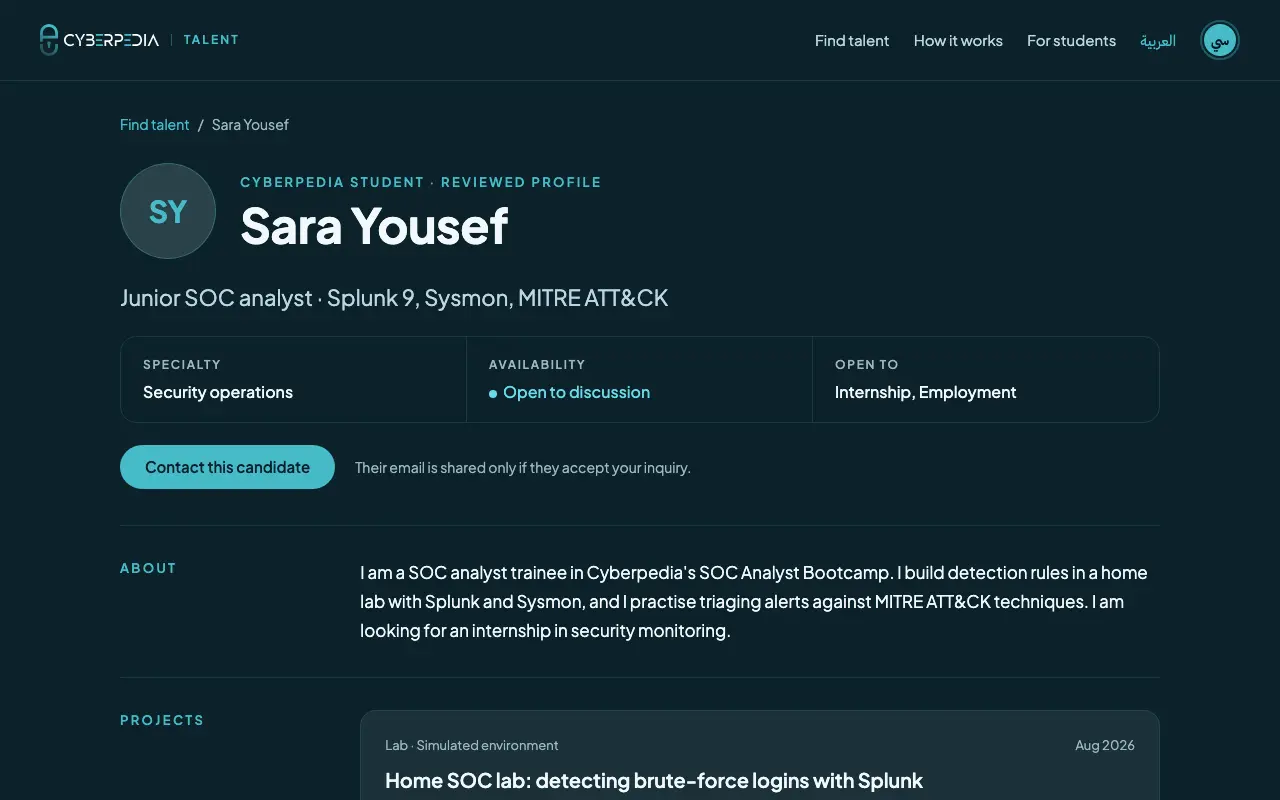Click the CYBERPEDIA wordmark text
This screenshot has width=1280, height=800.
point(111,40)
